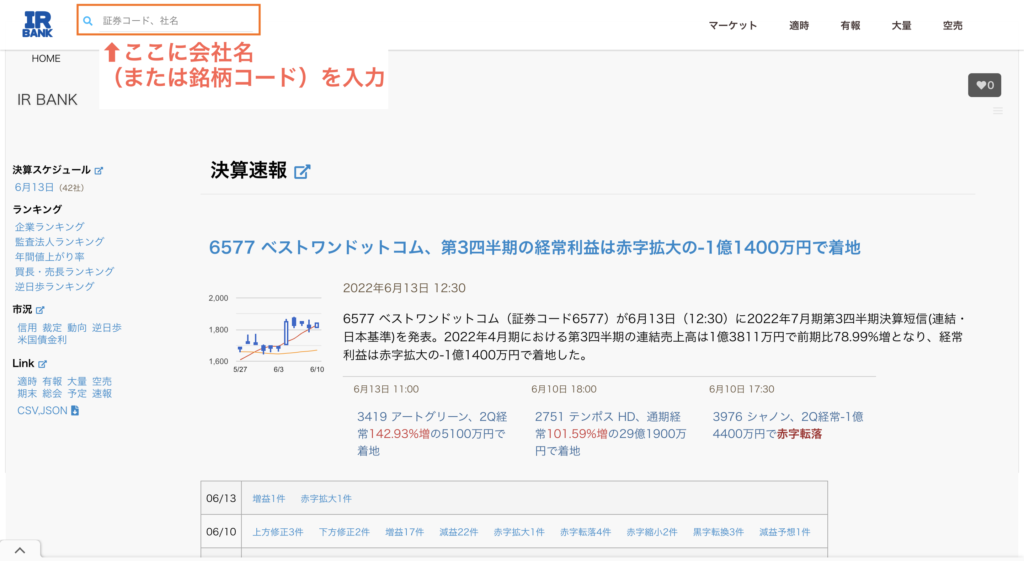Click the search magnifier icon
Screen dimensions: 1024x561
pos(88,21)
